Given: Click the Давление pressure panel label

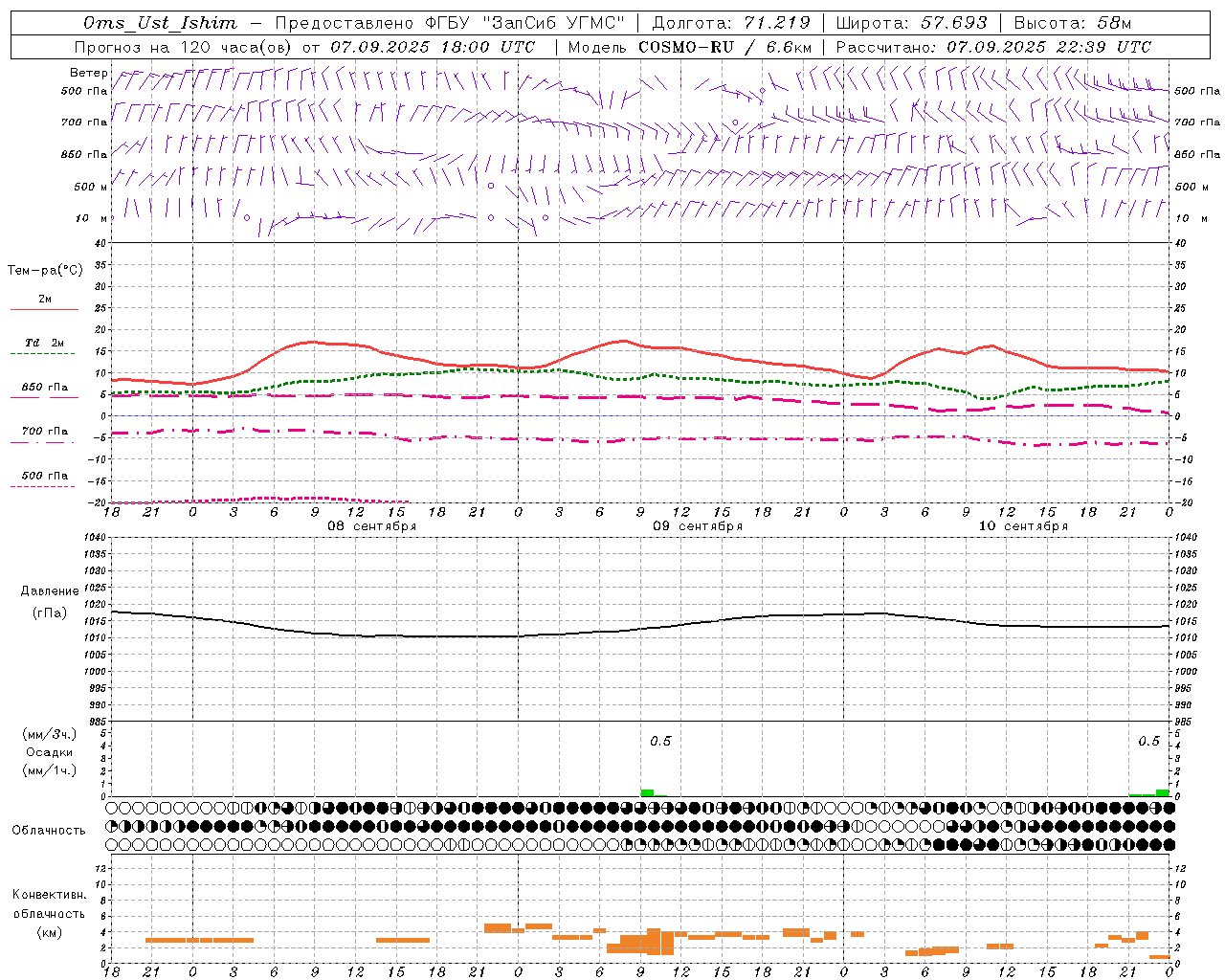Looking at the screenshot, I should tap(50, 591).
